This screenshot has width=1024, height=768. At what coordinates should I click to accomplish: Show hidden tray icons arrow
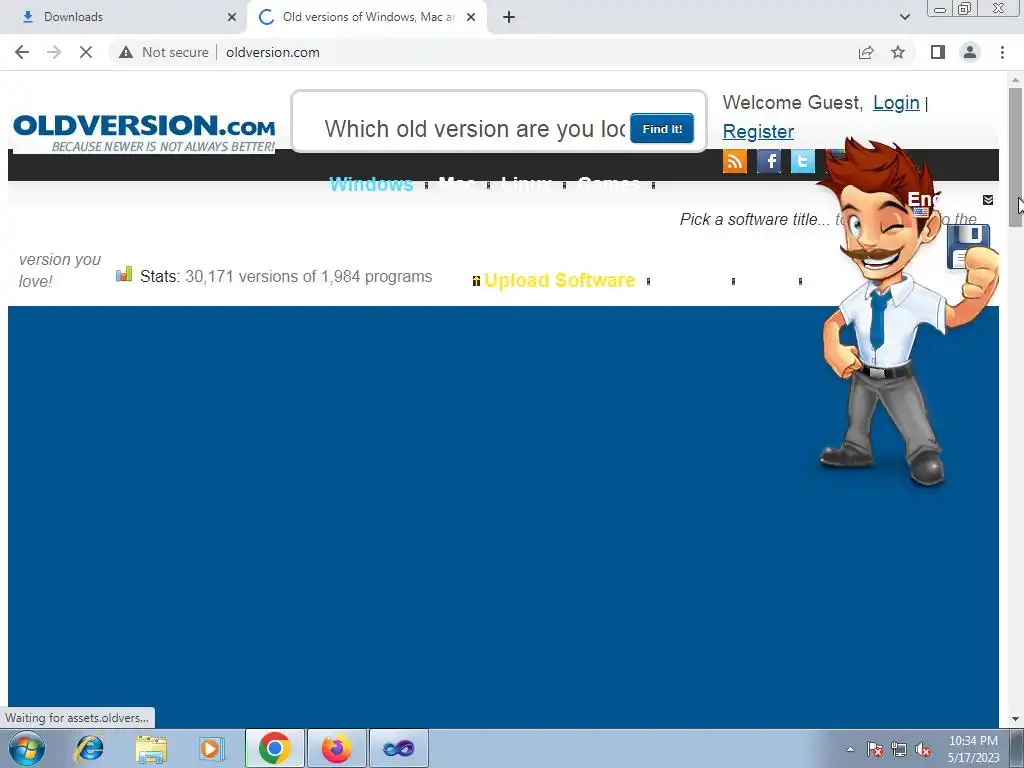(x=850, y=749)
